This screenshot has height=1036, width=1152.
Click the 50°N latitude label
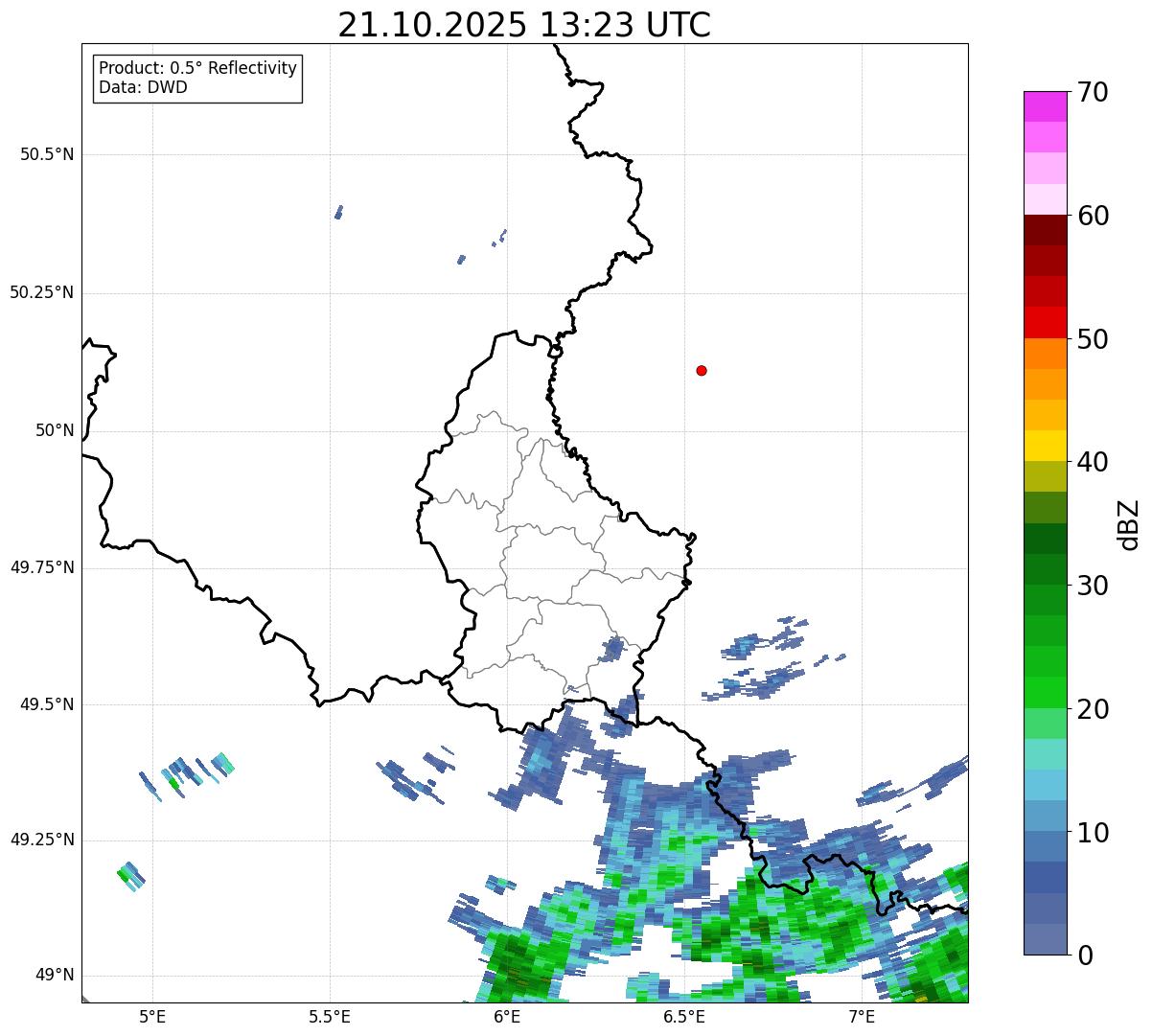point(55,430)
